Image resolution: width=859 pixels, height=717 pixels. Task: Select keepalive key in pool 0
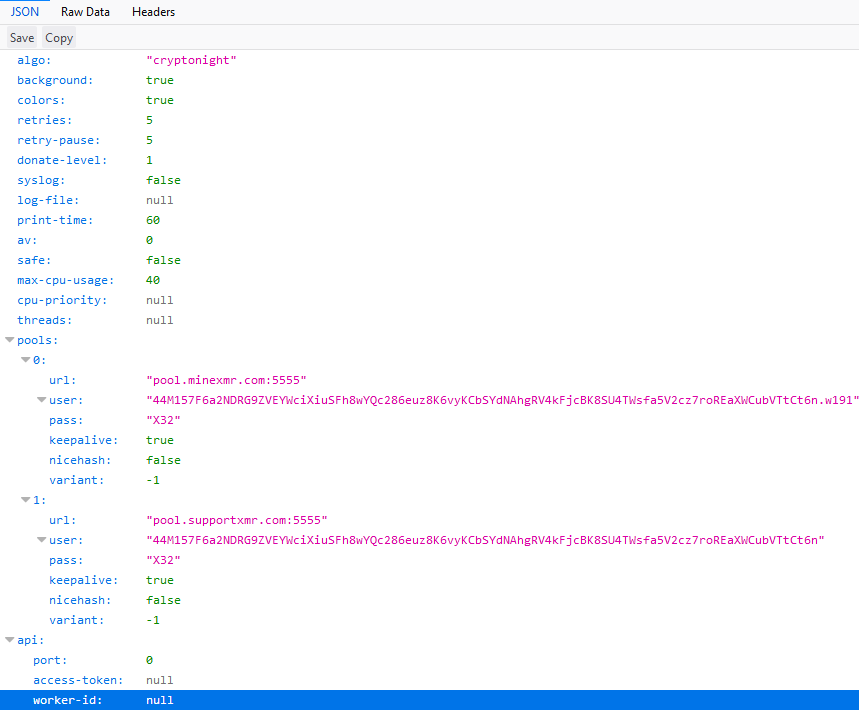coord(84,440)
